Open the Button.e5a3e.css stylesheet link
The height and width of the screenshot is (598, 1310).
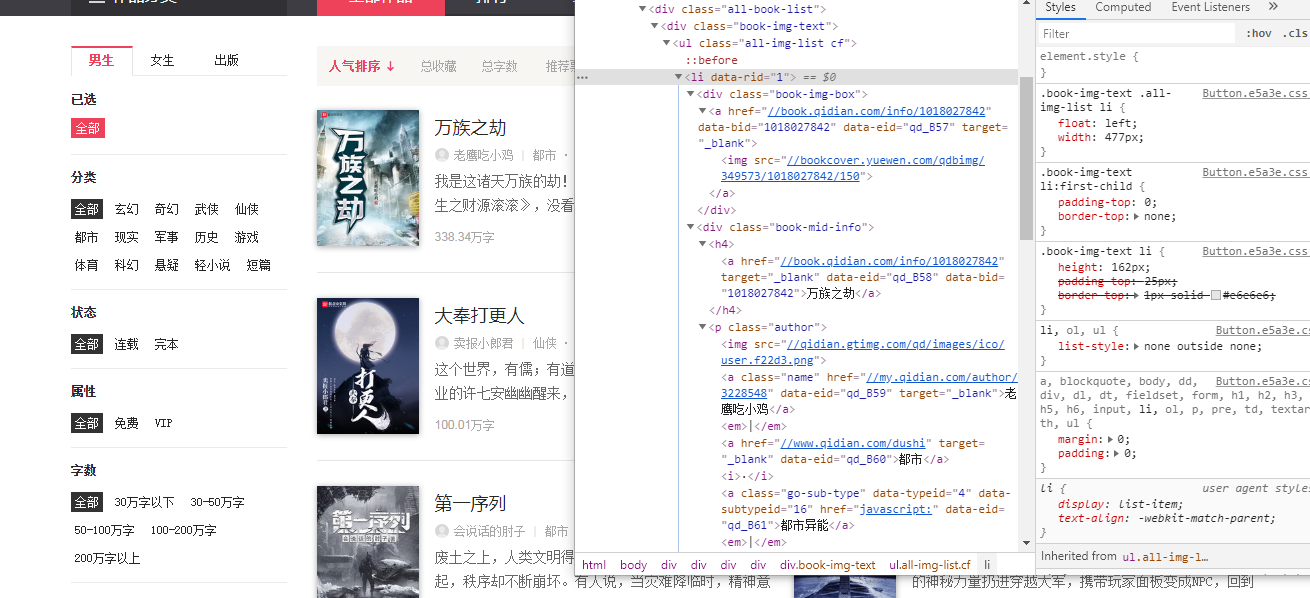pyautogui.click(x=1254, y=92)
